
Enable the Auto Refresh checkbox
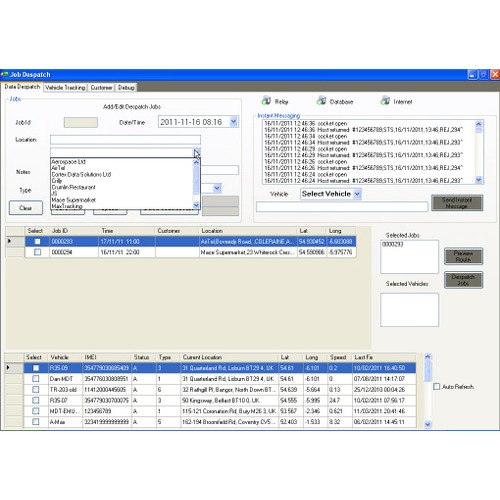436,386
